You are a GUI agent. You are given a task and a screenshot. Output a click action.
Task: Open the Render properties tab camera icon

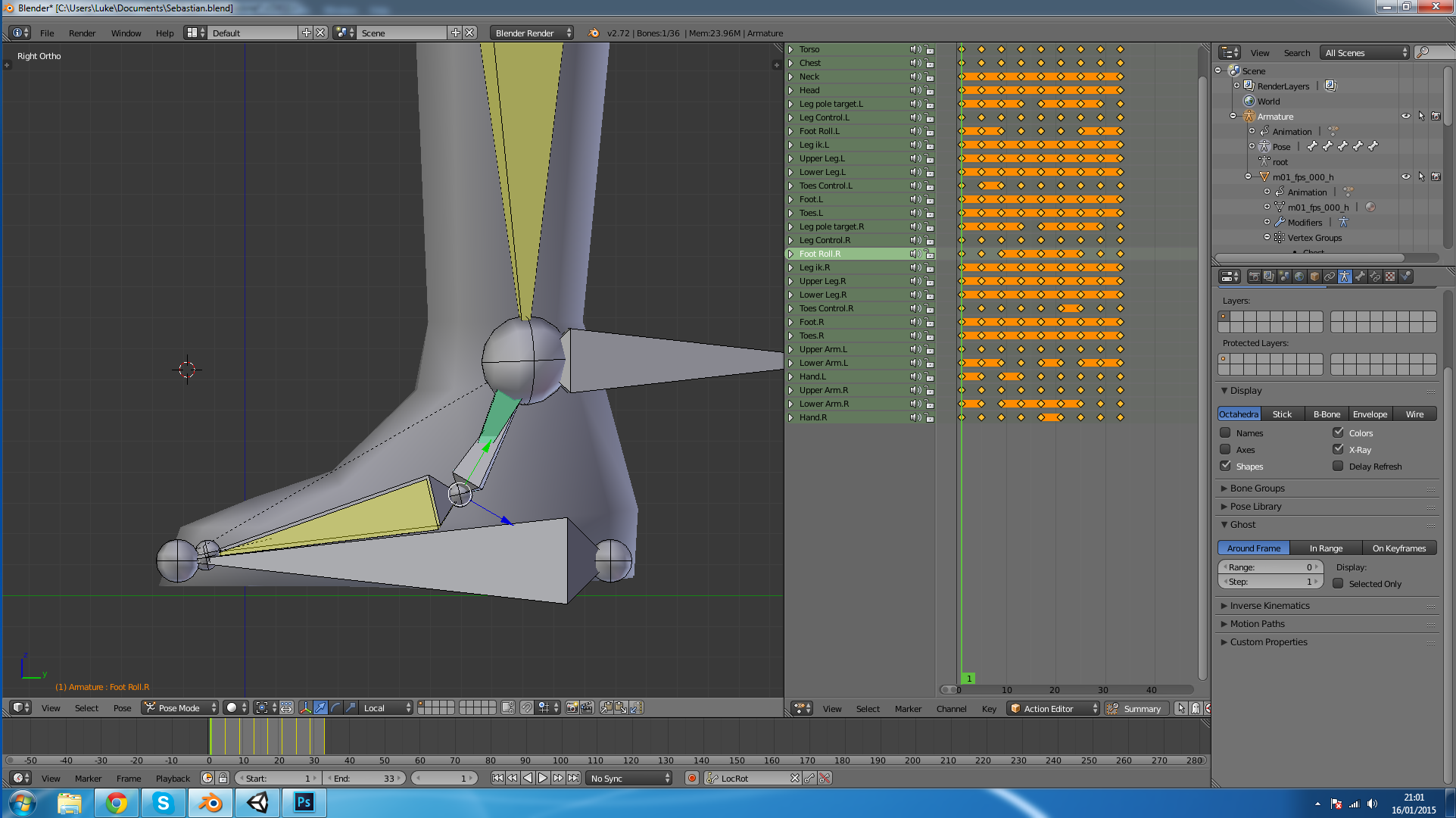tap(1255, 276)
